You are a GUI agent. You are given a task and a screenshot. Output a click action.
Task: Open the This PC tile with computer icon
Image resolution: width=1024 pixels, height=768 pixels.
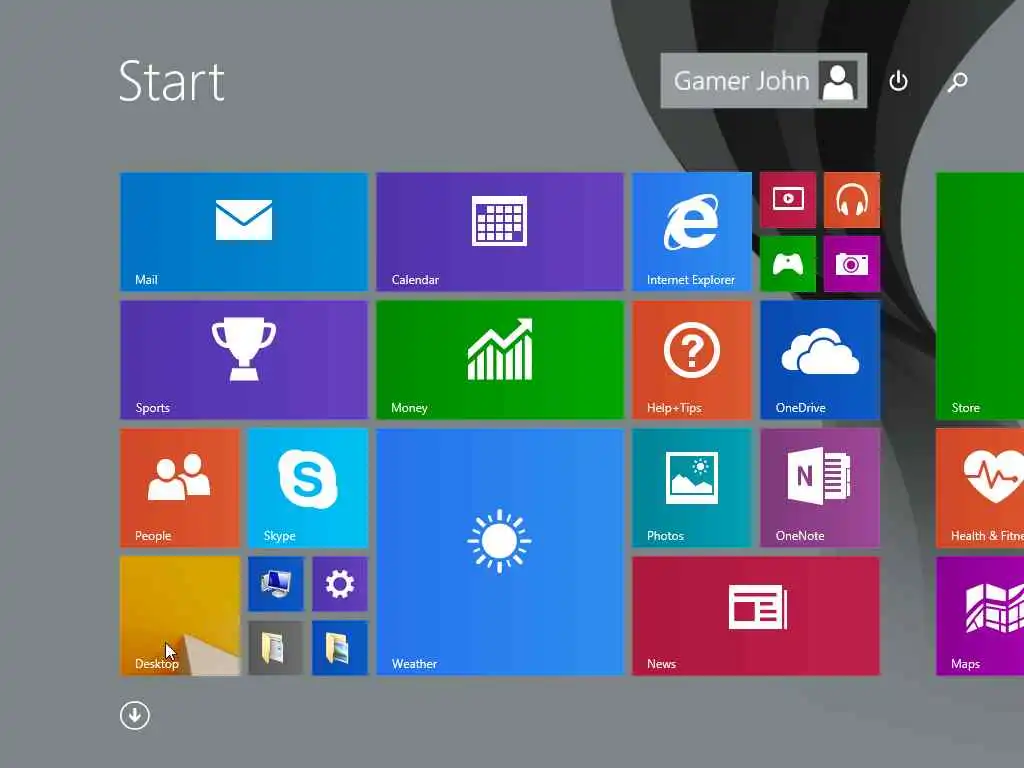[276, 584]
